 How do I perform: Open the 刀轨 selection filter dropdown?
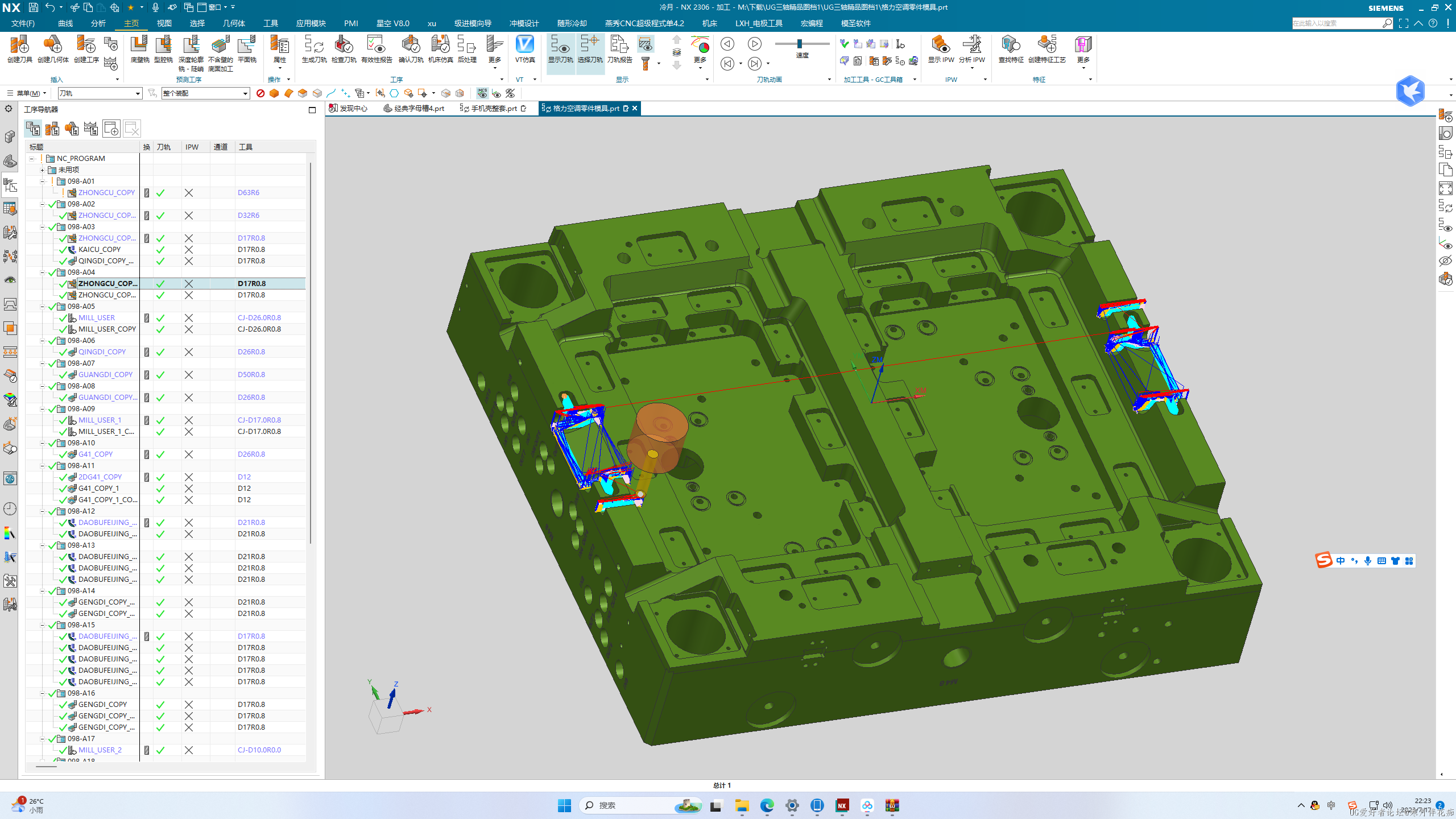click(x=100, y=93)
